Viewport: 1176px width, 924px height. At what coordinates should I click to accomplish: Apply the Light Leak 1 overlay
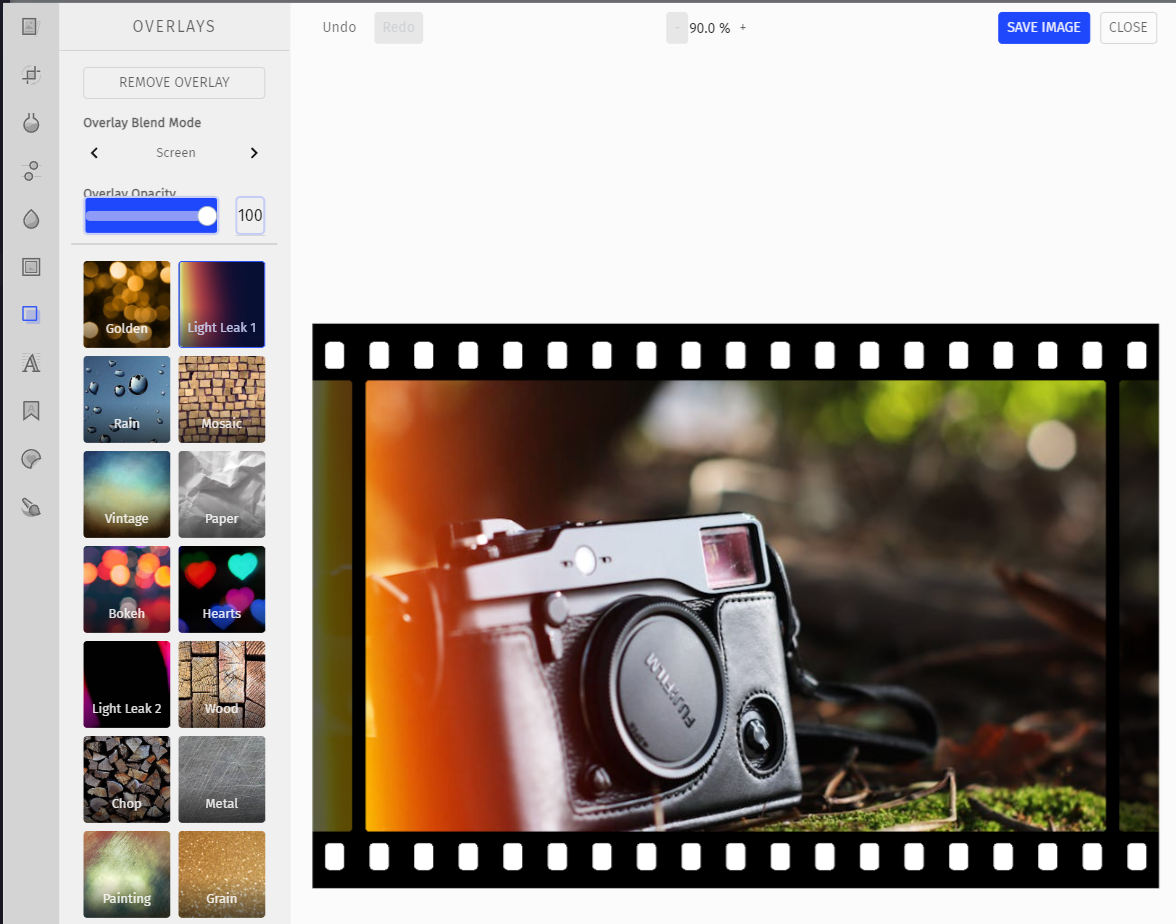[222, 304]
